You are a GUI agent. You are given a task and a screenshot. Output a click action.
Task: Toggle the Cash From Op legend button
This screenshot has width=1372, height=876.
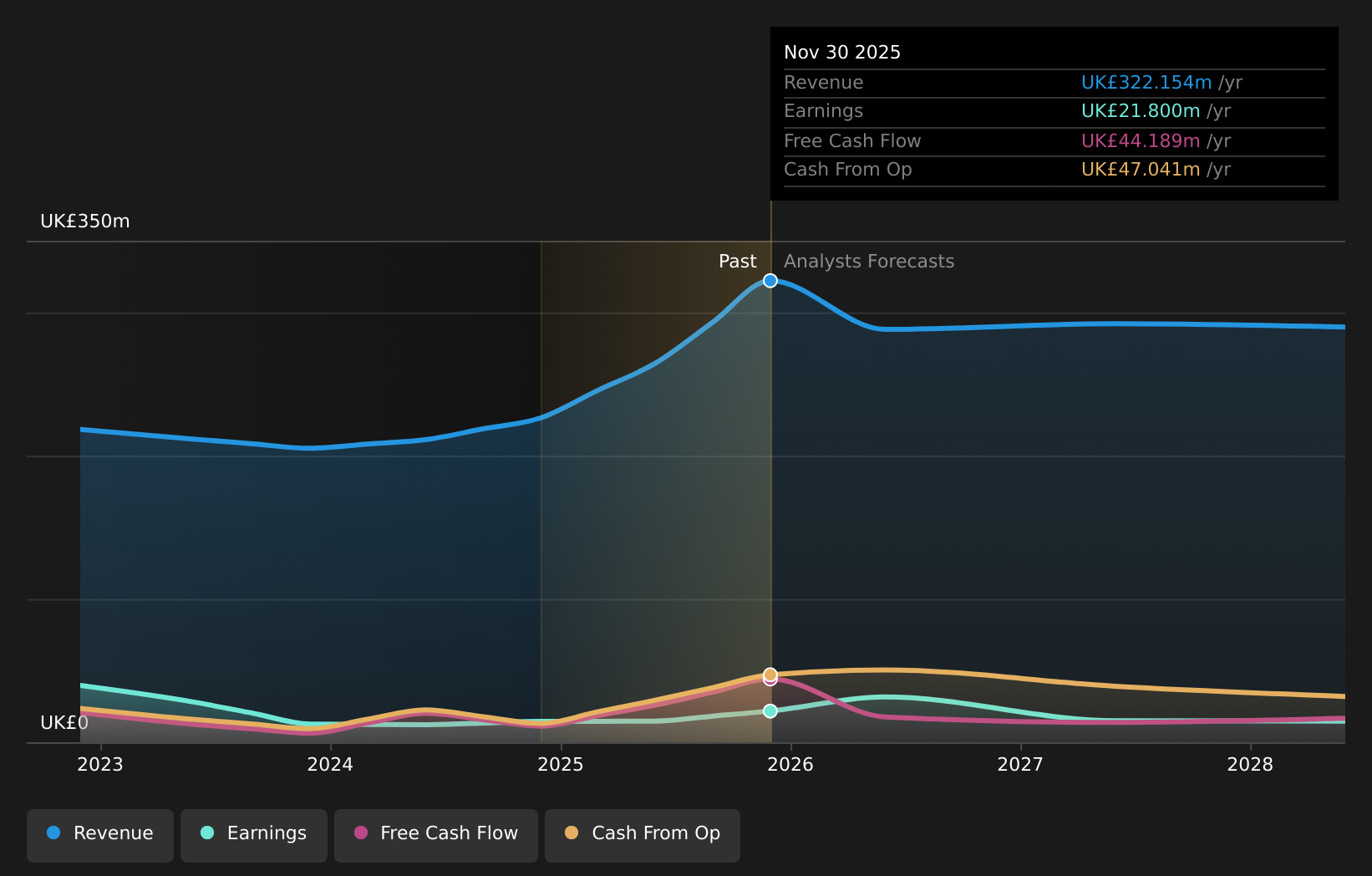[x=643, y=835]
